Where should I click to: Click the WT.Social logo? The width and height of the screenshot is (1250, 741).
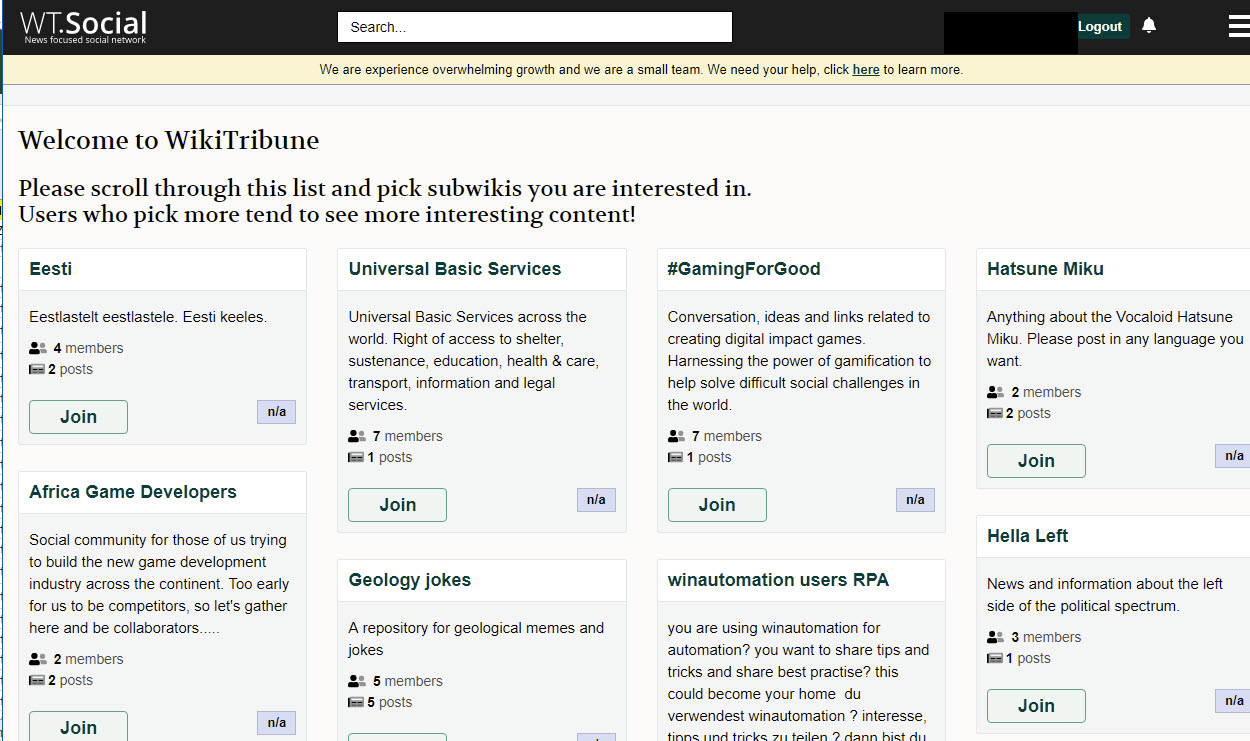click(x=84, y=27)
